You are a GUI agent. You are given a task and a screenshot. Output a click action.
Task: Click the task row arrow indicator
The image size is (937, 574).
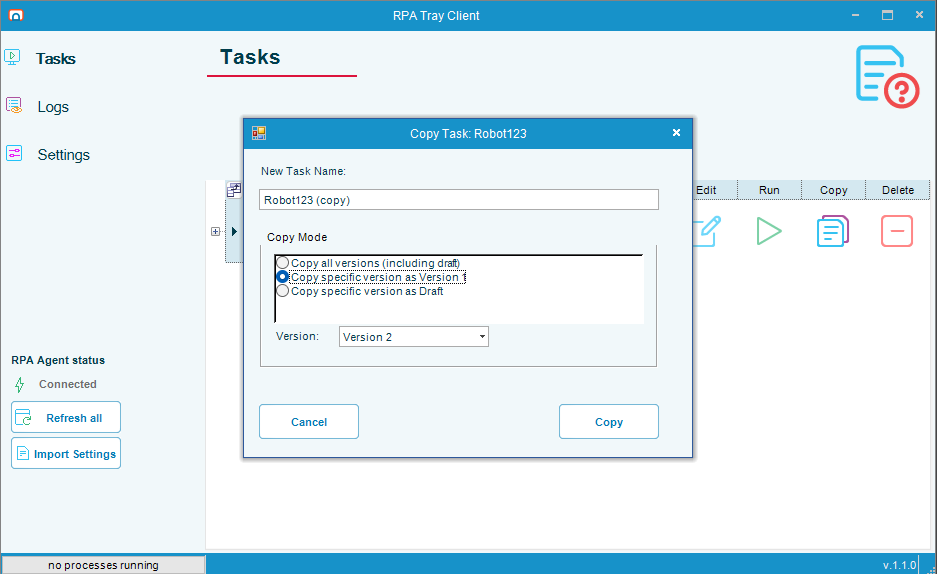coord(234,231)
